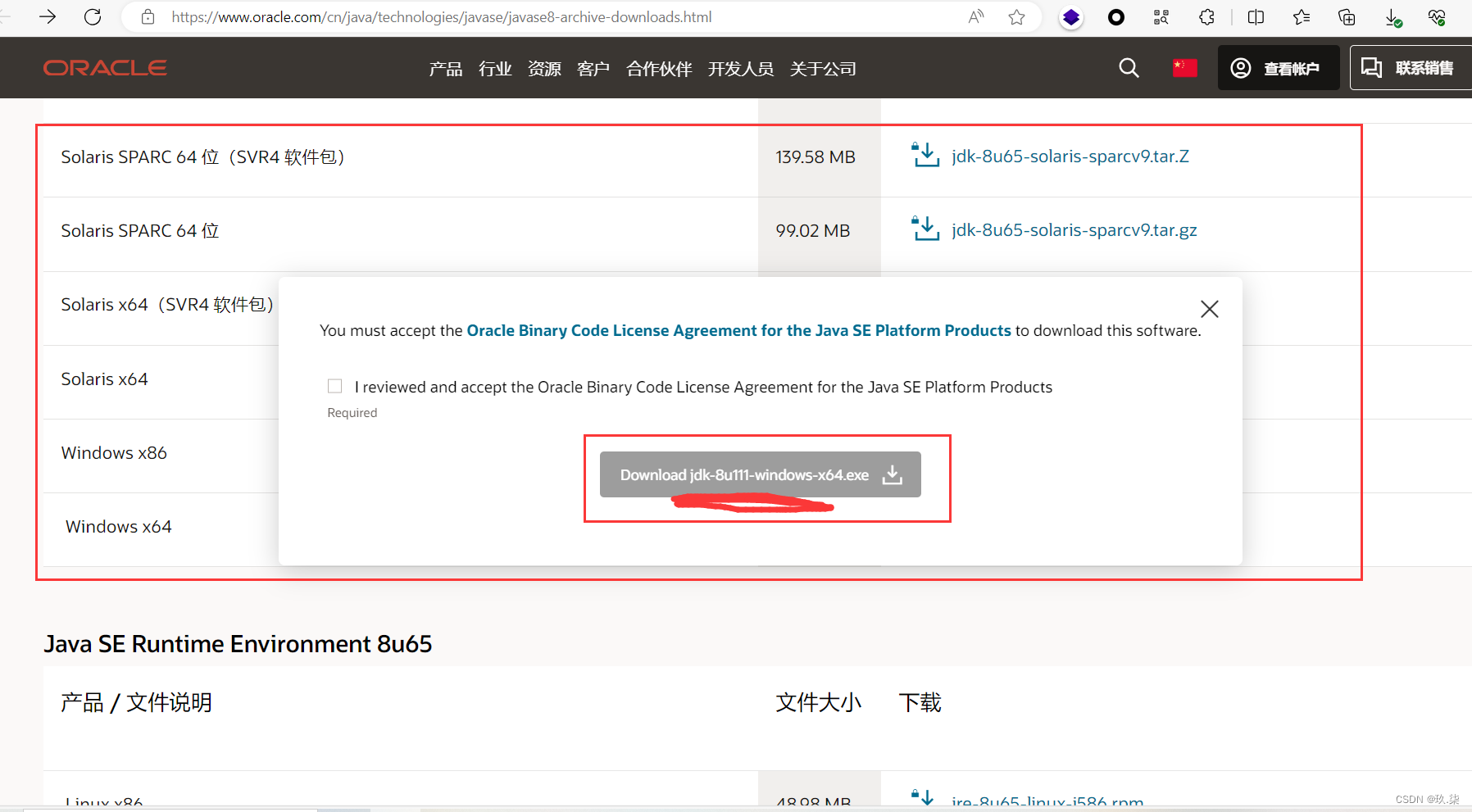Open the 资源 menu
Screen dimensions: 1472x812
coord(544,69)
